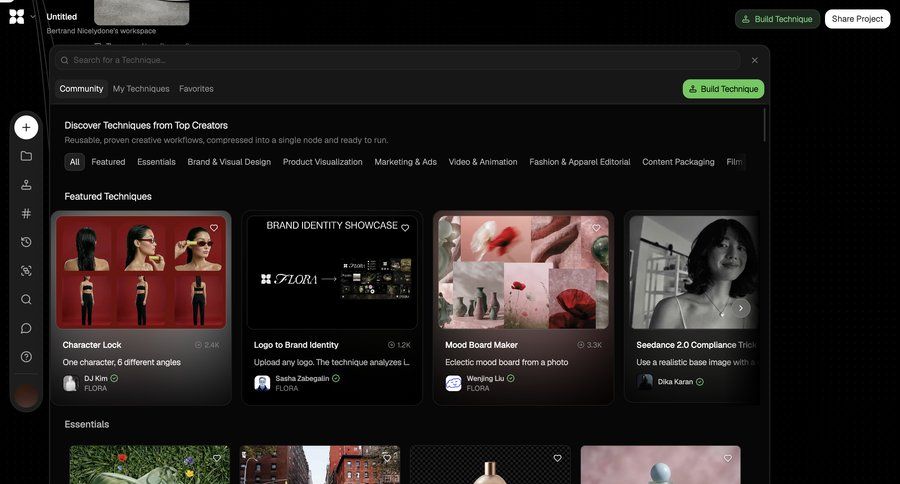Click Dika Karan's avatar image
Screen dimensions: 900x484
(645, 381)
